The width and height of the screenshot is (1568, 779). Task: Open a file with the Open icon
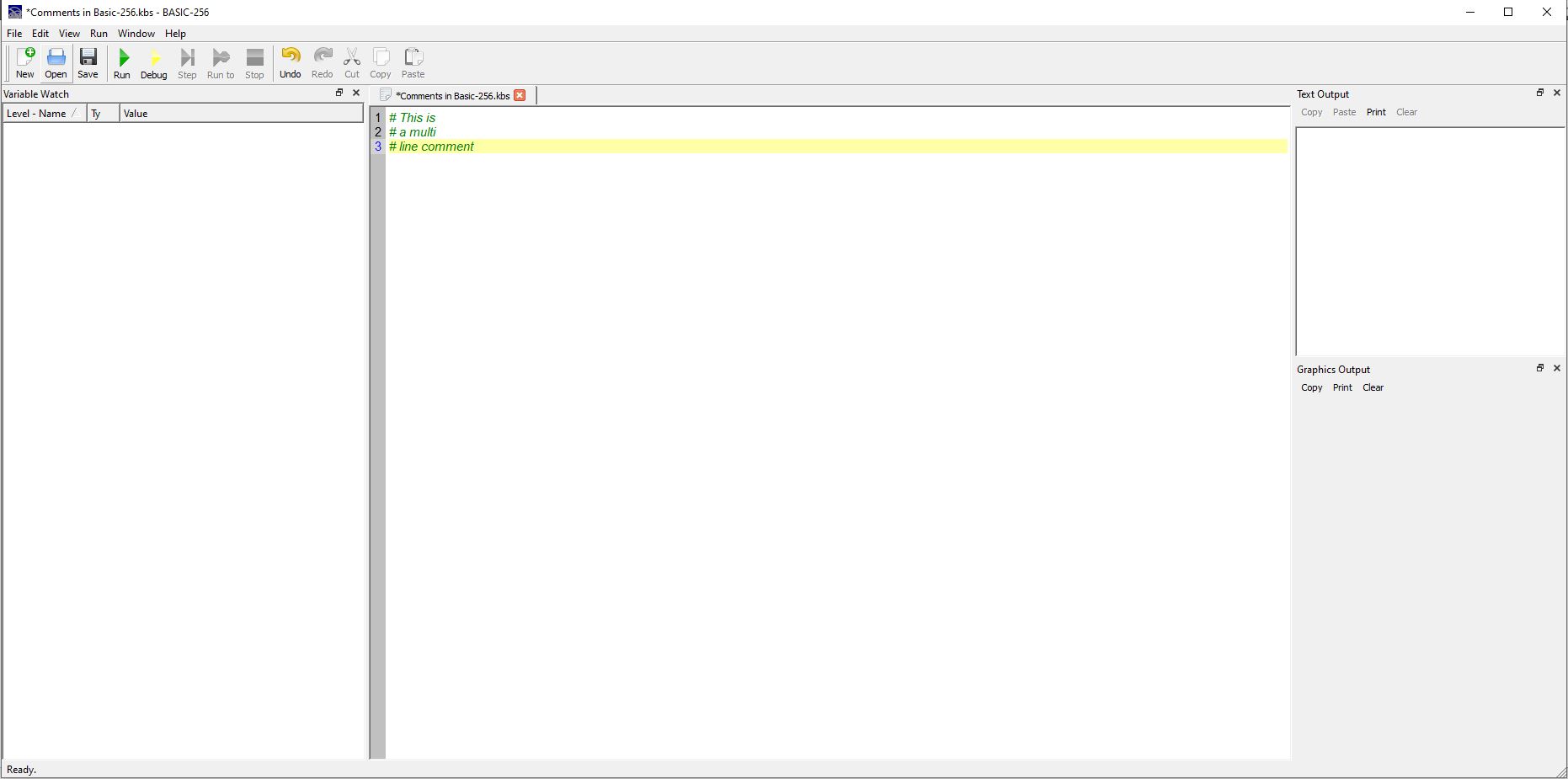coord(56,63)
